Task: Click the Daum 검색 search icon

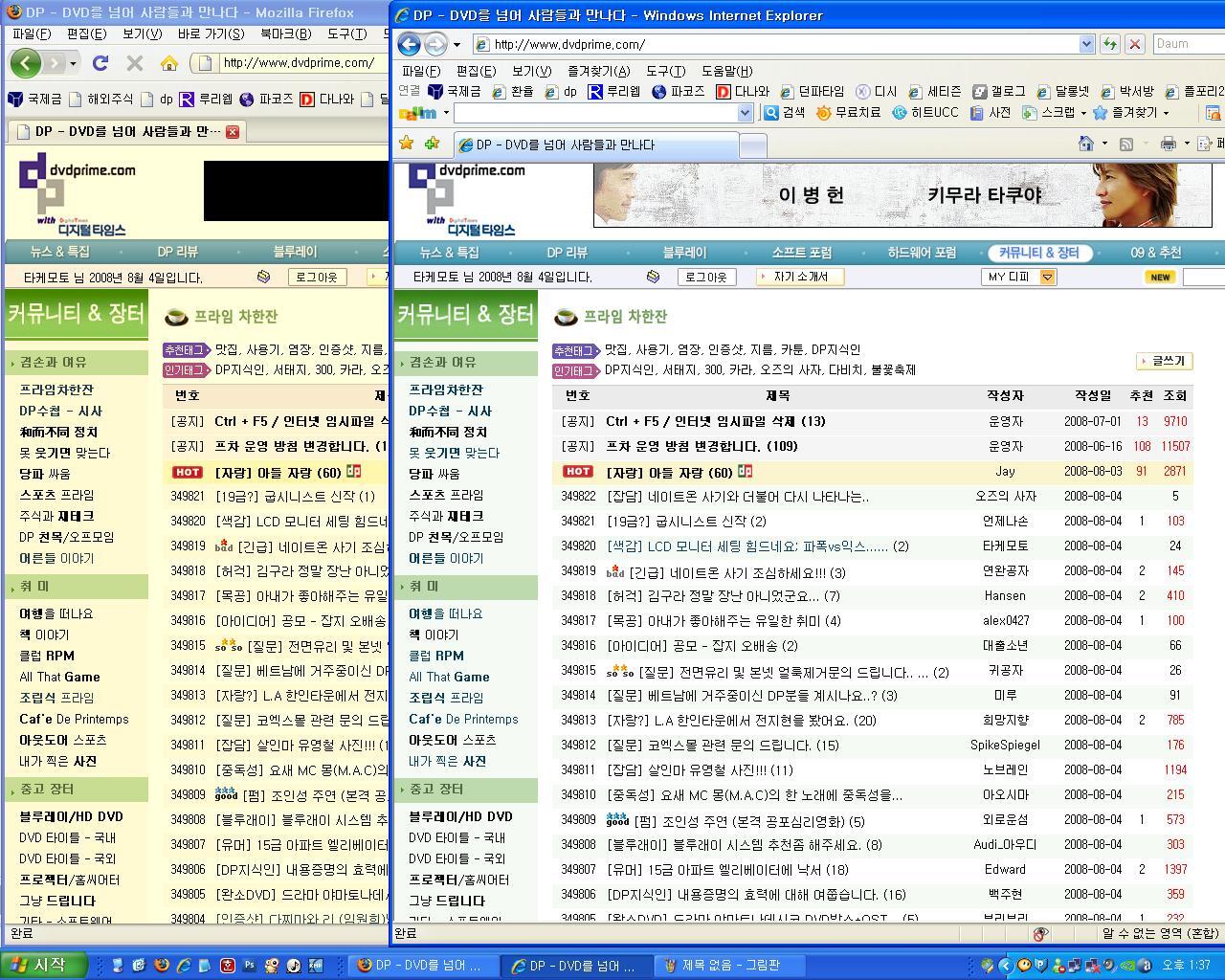Action: click(770, 112)
